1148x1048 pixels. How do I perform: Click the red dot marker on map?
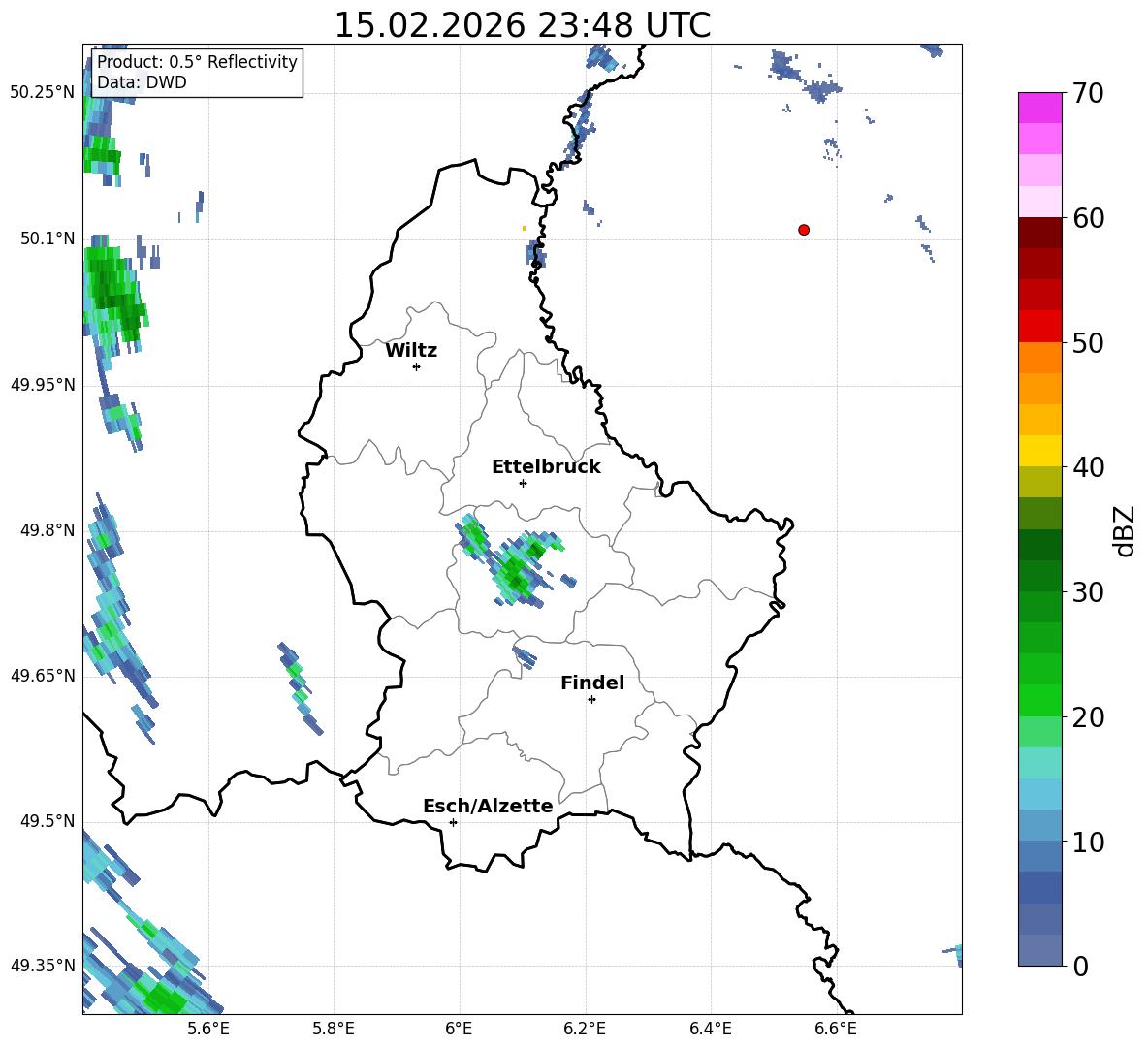pyautogui.click(x=804, y=230)
